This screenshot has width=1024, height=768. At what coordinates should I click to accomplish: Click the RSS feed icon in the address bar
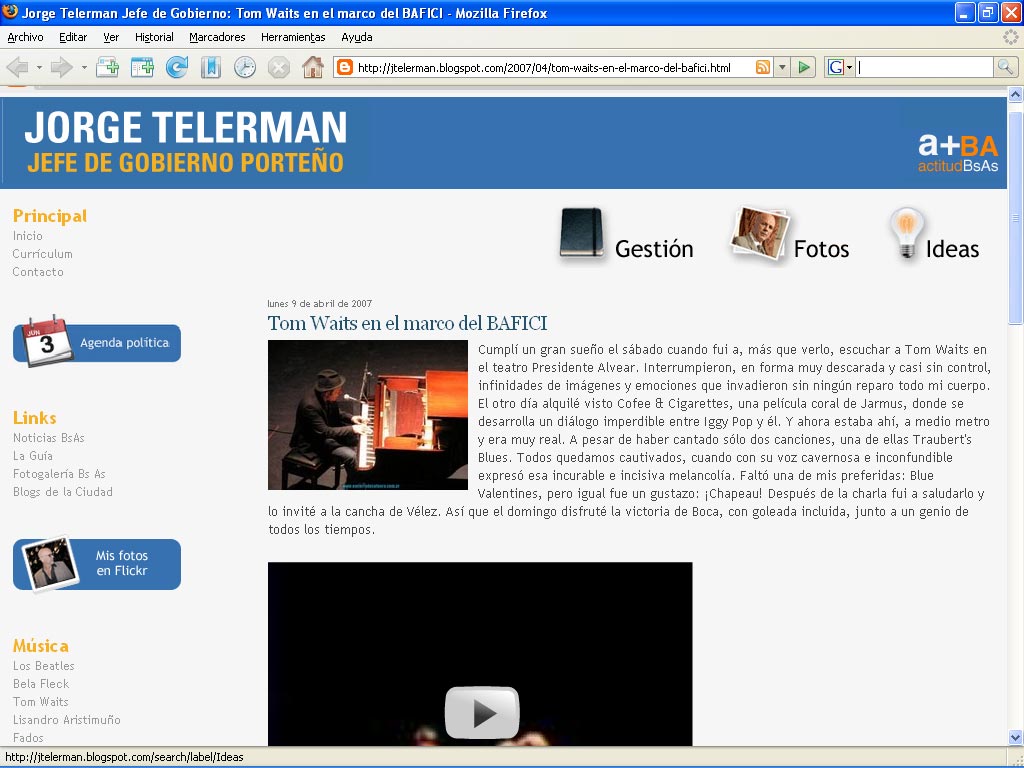(x=762, y=67)
